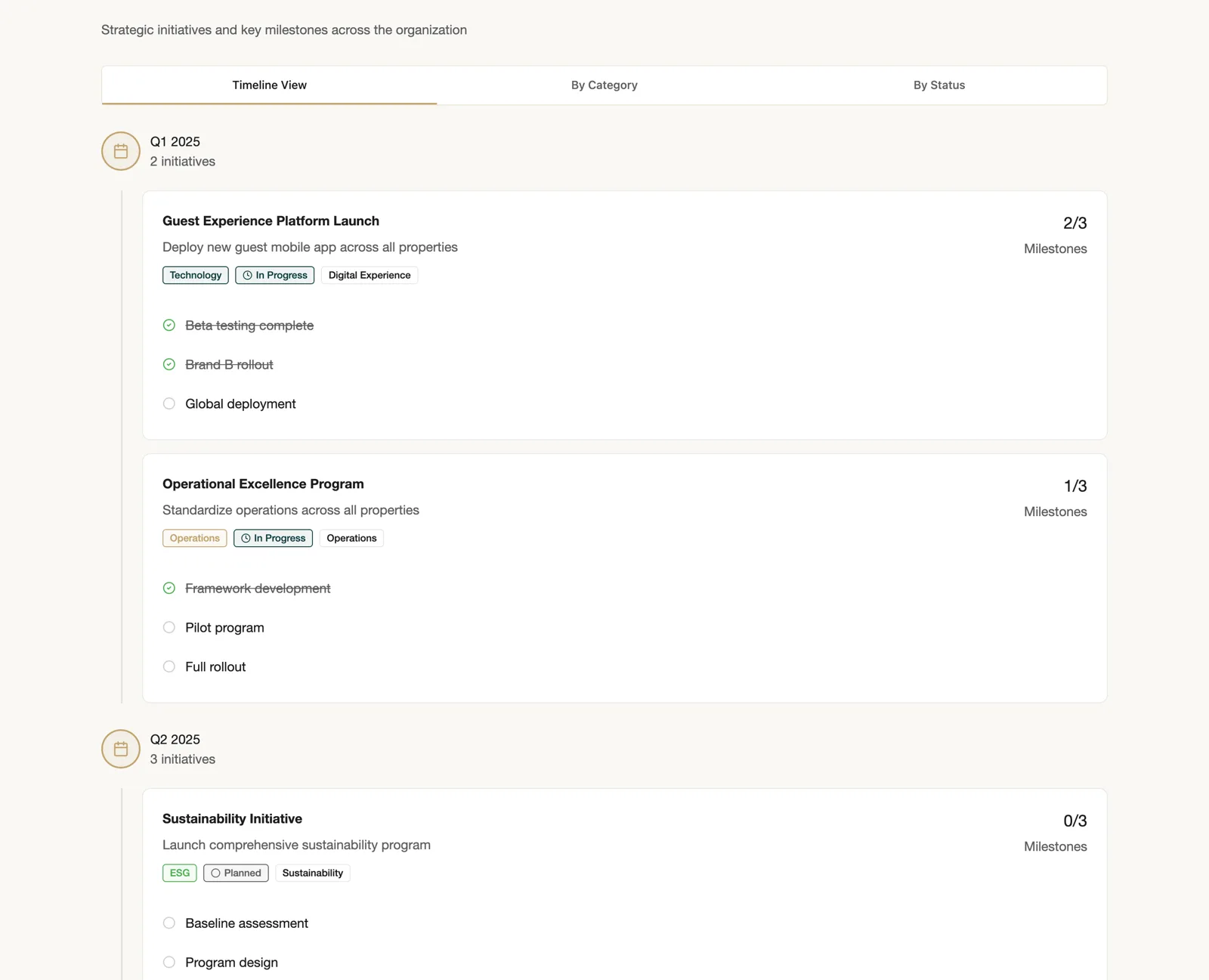The height and width of the screenshot is (980, 1209).
Task: Switch to the By Category tab
Action: tap(604, 85)
